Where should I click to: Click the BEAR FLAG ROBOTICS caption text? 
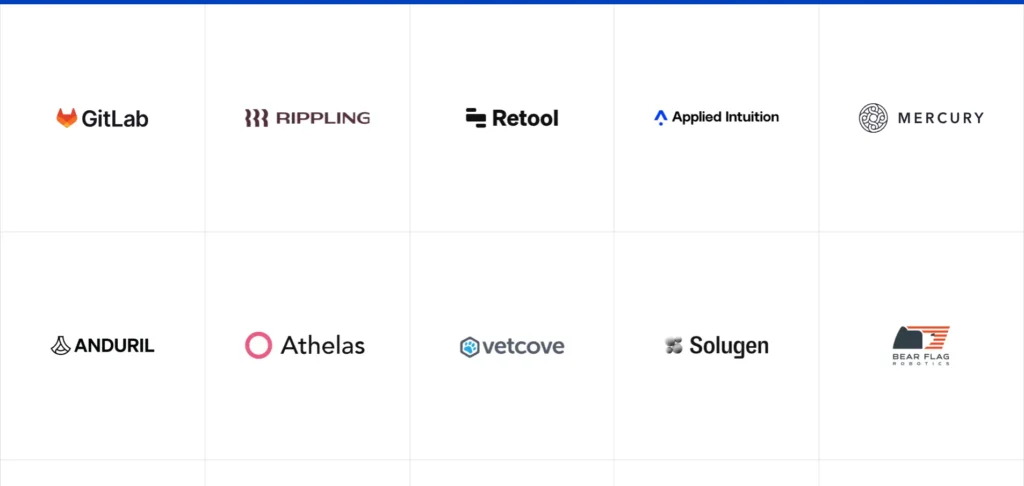click(x=921, y=359)
